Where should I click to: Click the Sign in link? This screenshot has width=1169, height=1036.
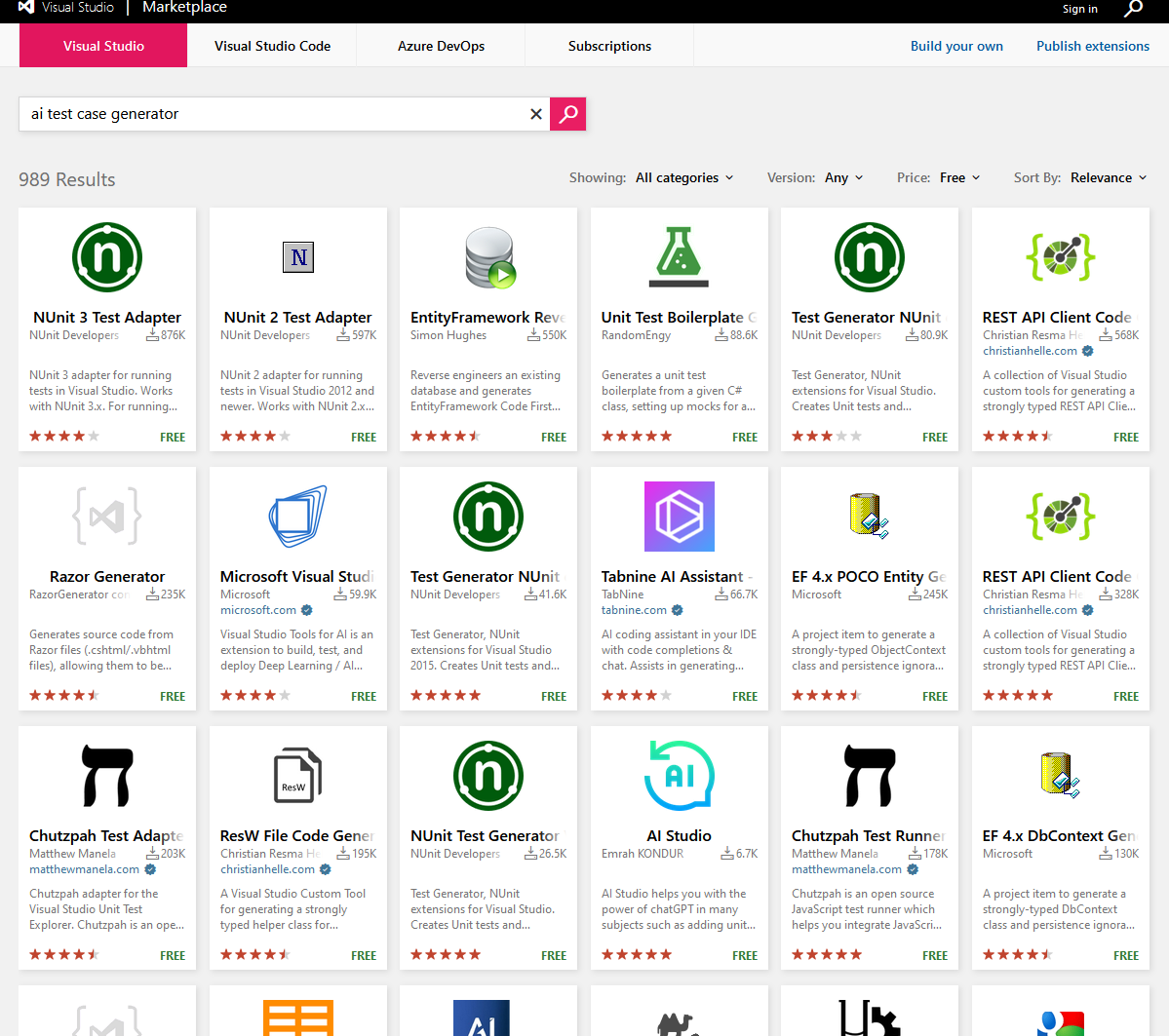click(1079, 9)
